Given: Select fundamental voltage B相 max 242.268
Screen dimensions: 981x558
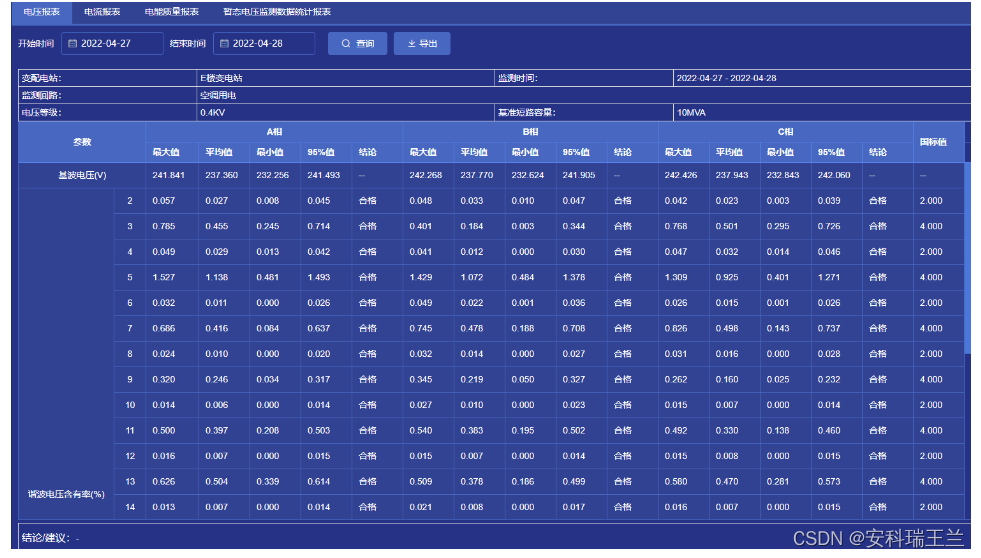Looking at the screenshot, I should tap(425, 175).
